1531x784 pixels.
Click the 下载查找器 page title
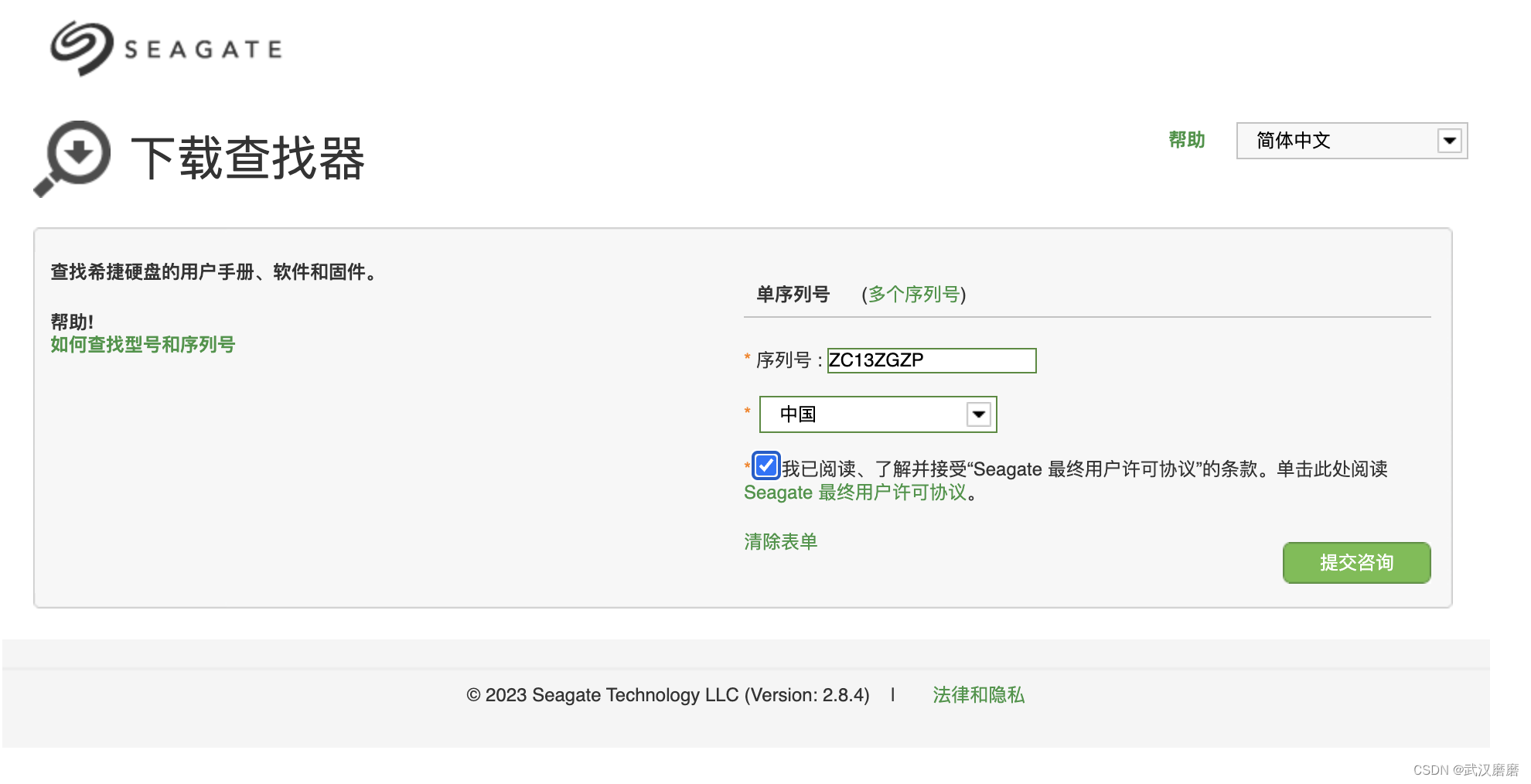tap(248, 159)
